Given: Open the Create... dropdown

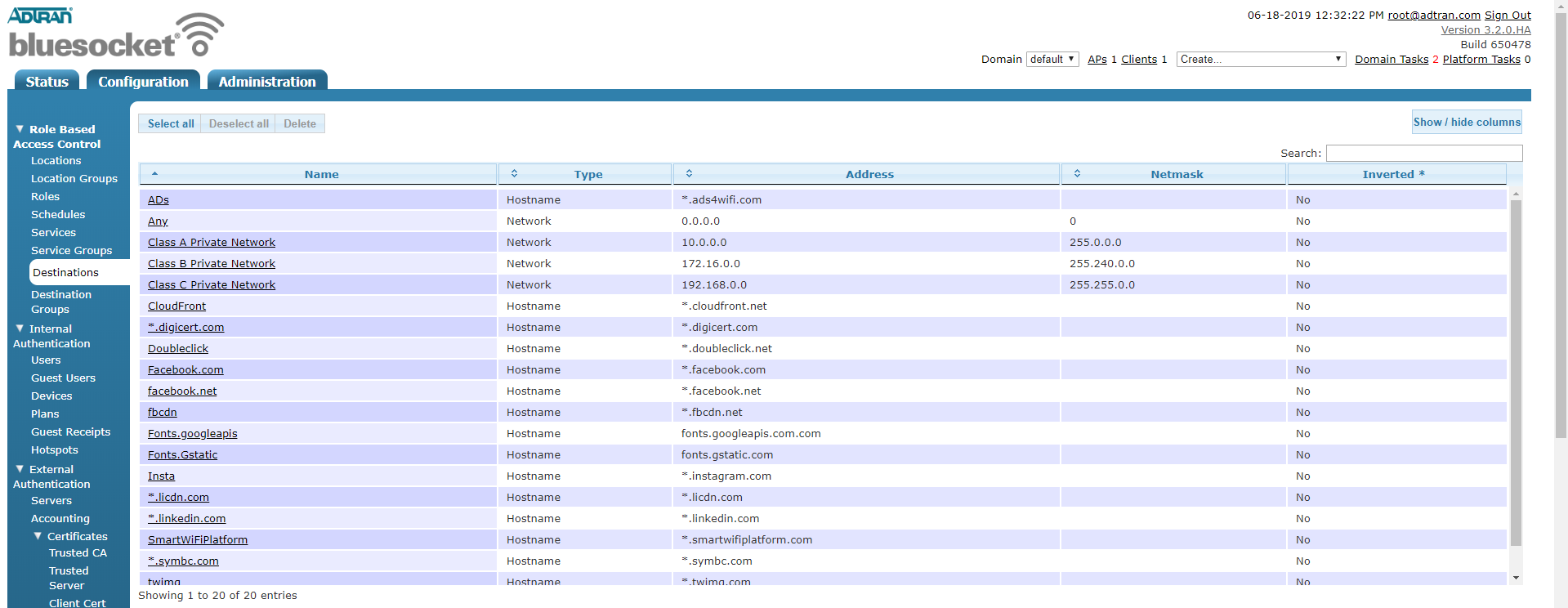Looking at the screenshot, I should coord(1261,59).
